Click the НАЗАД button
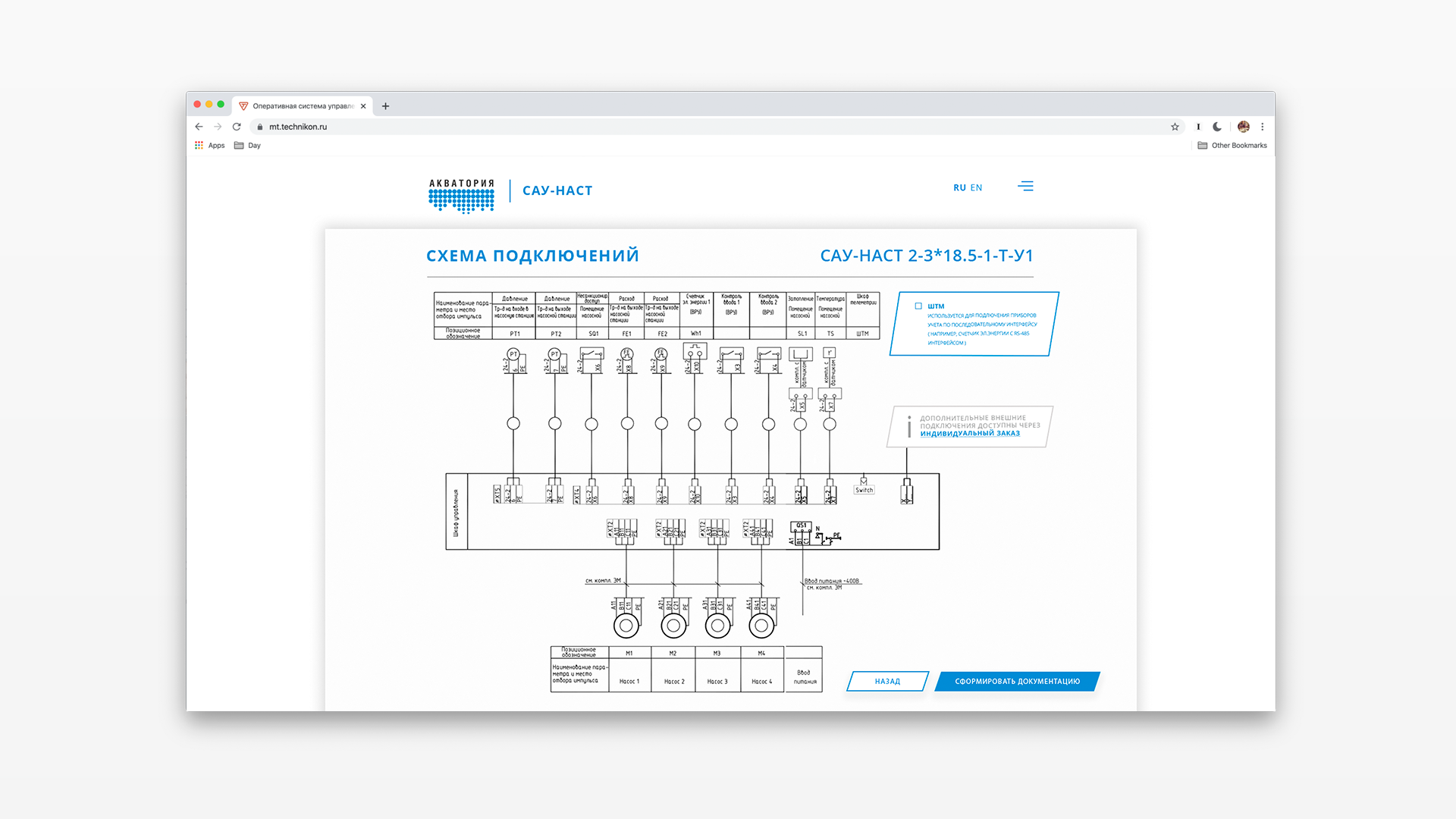This screenshot has width=1456, height=819. (887, 681)
